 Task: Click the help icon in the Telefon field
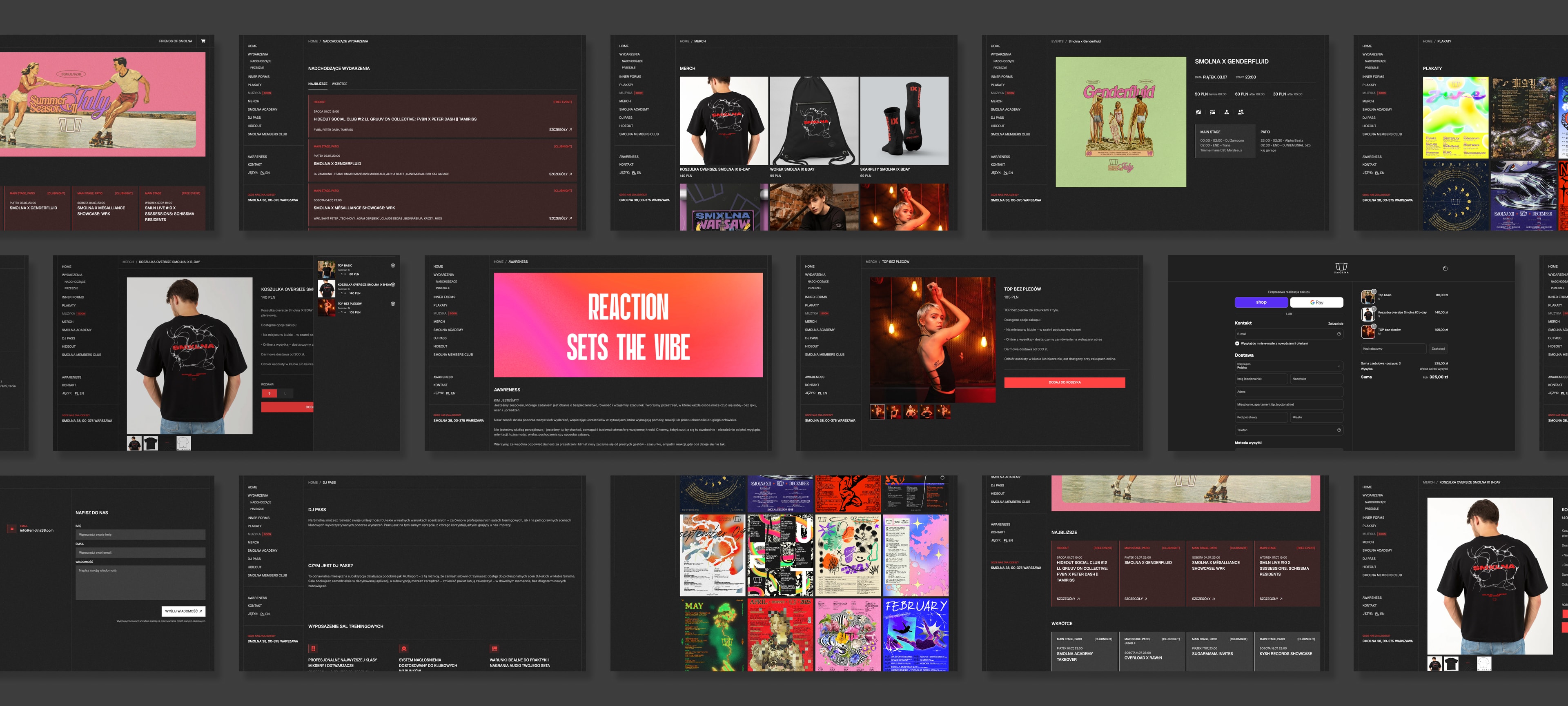tap(1339, 430)
